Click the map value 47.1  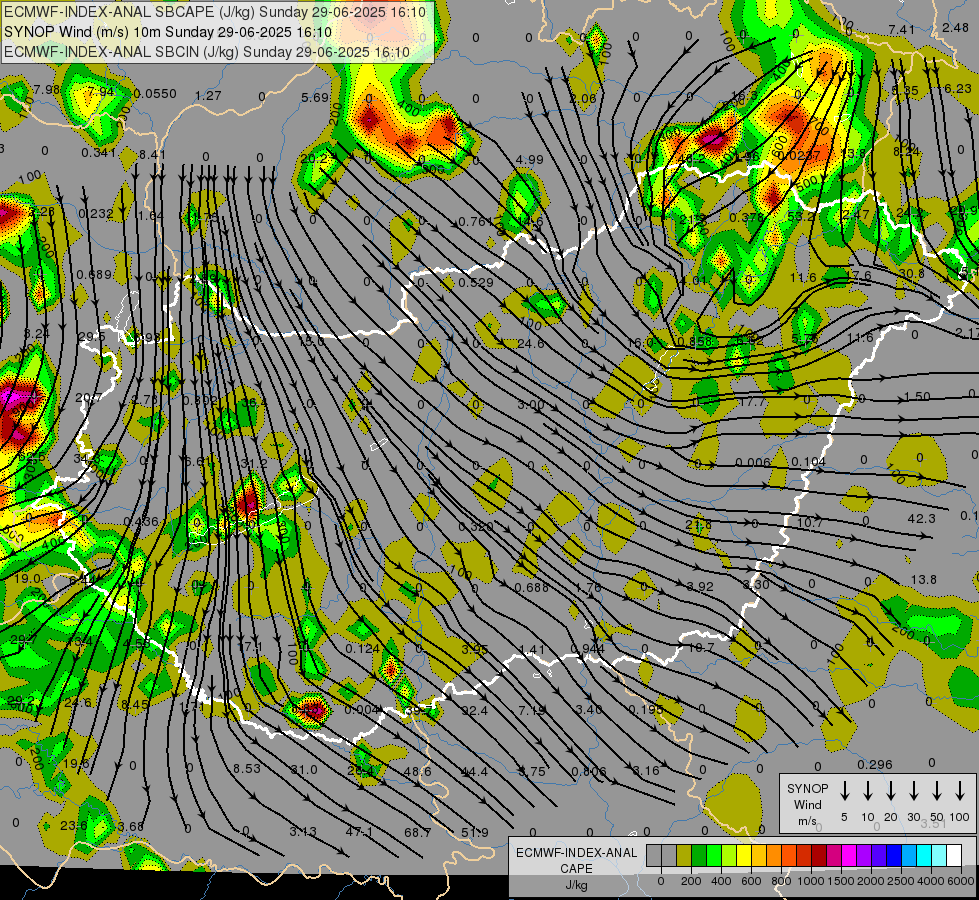(x=360, y=832)
